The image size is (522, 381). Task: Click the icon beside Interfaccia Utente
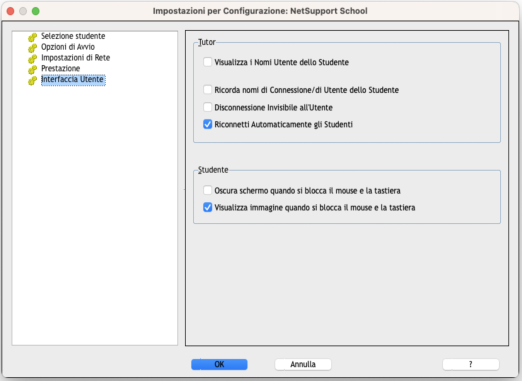[x=32, y=80]
